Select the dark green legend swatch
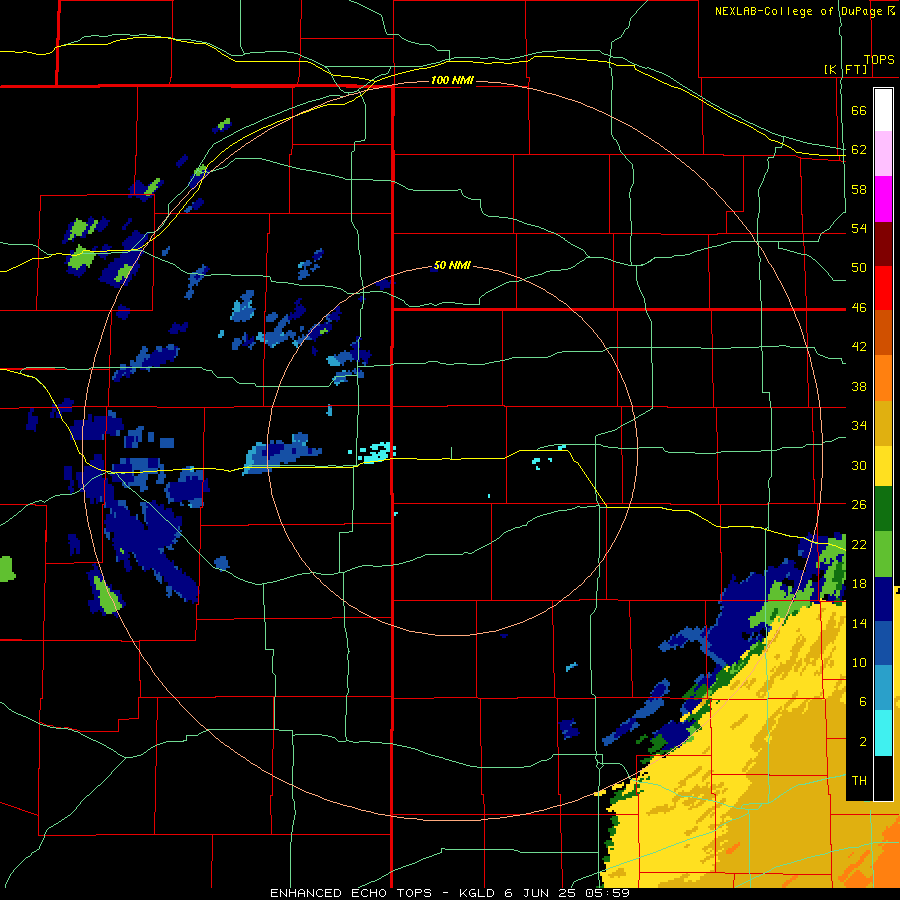Image resolution: width=900 pixels, height=900 pixels. (883, 509)
